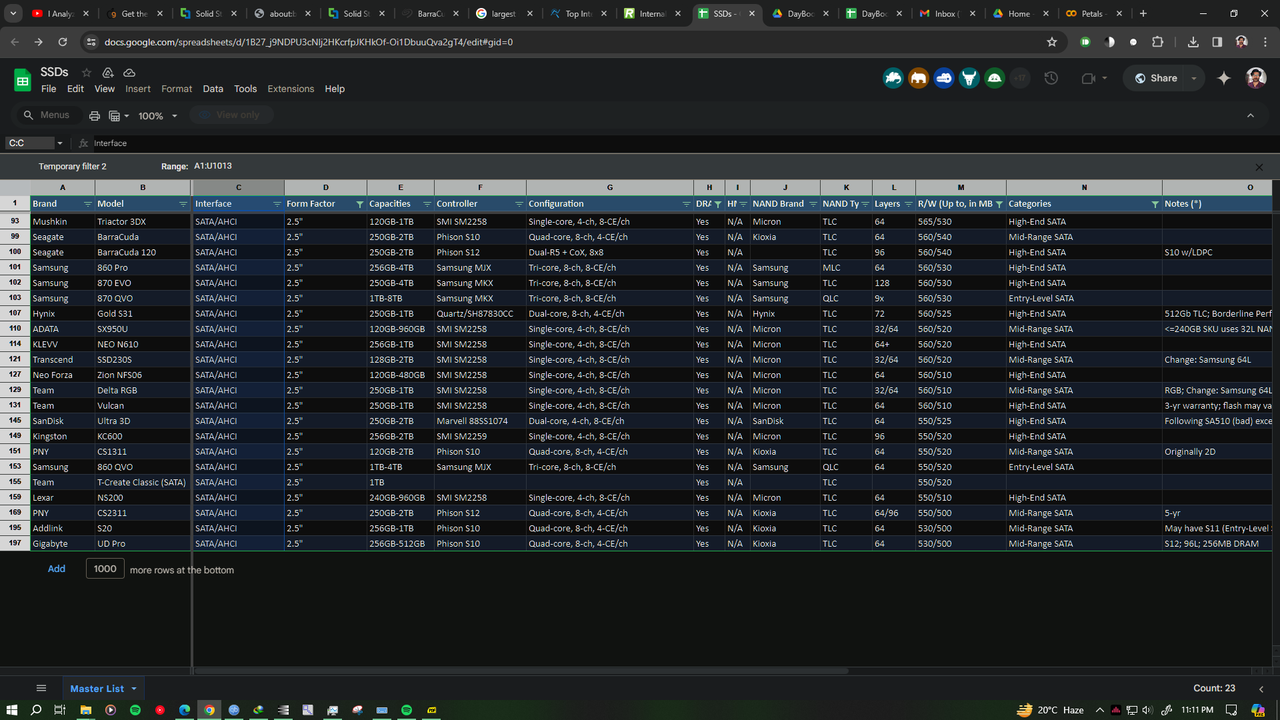
Task: Open the Google account profile picture
Action: coord(1256,78)
